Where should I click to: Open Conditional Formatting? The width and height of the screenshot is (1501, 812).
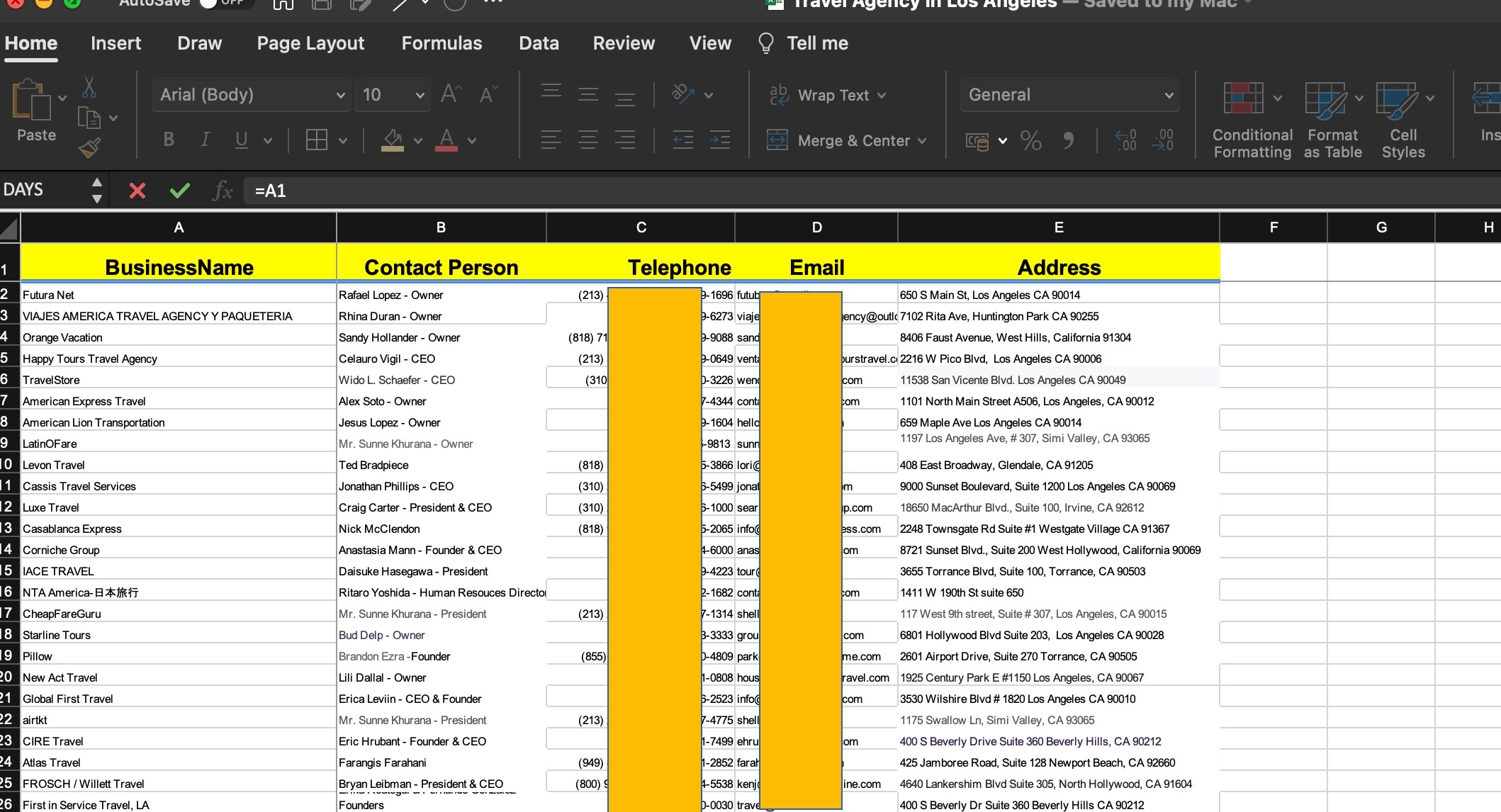(x=1252, y=120)
